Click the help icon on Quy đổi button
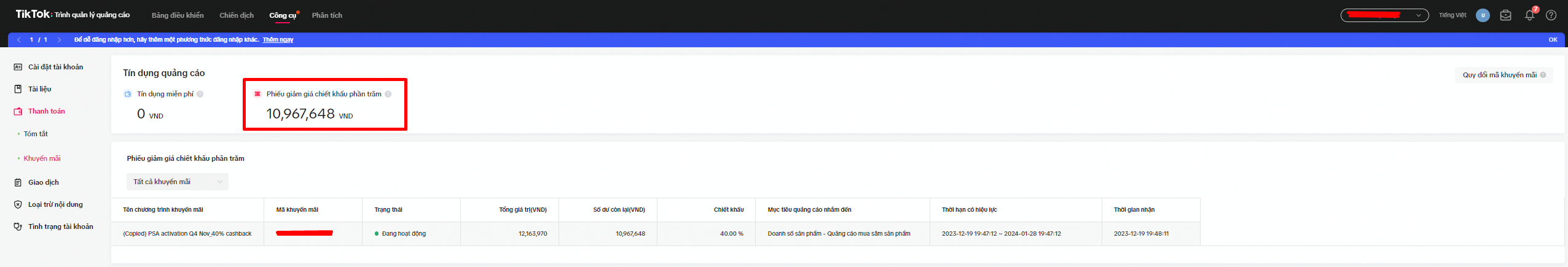This screenshot has width=1568, height=267. pos(1543,75)
